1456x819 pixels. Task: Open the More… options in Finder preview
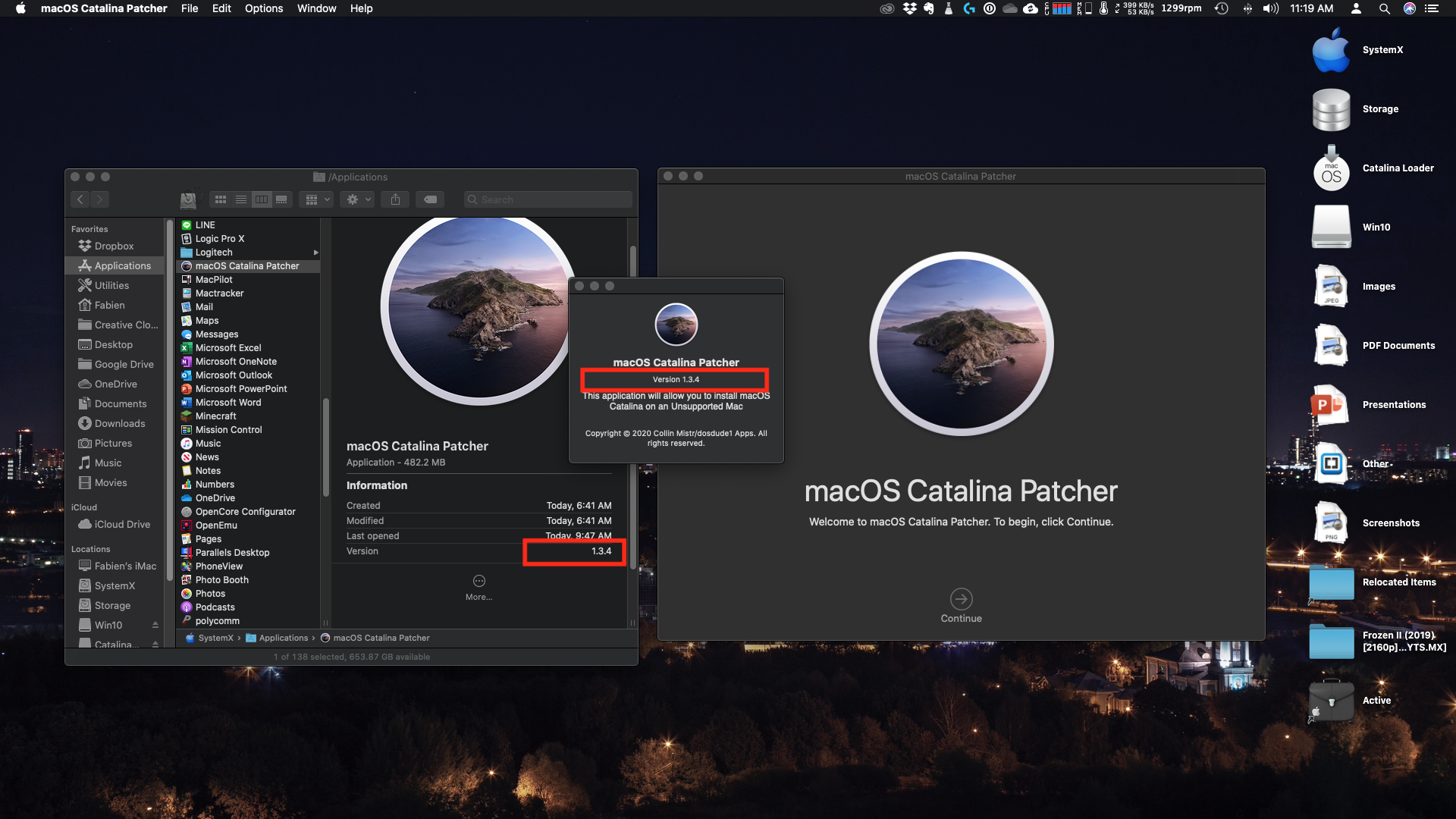coord(479,587)
